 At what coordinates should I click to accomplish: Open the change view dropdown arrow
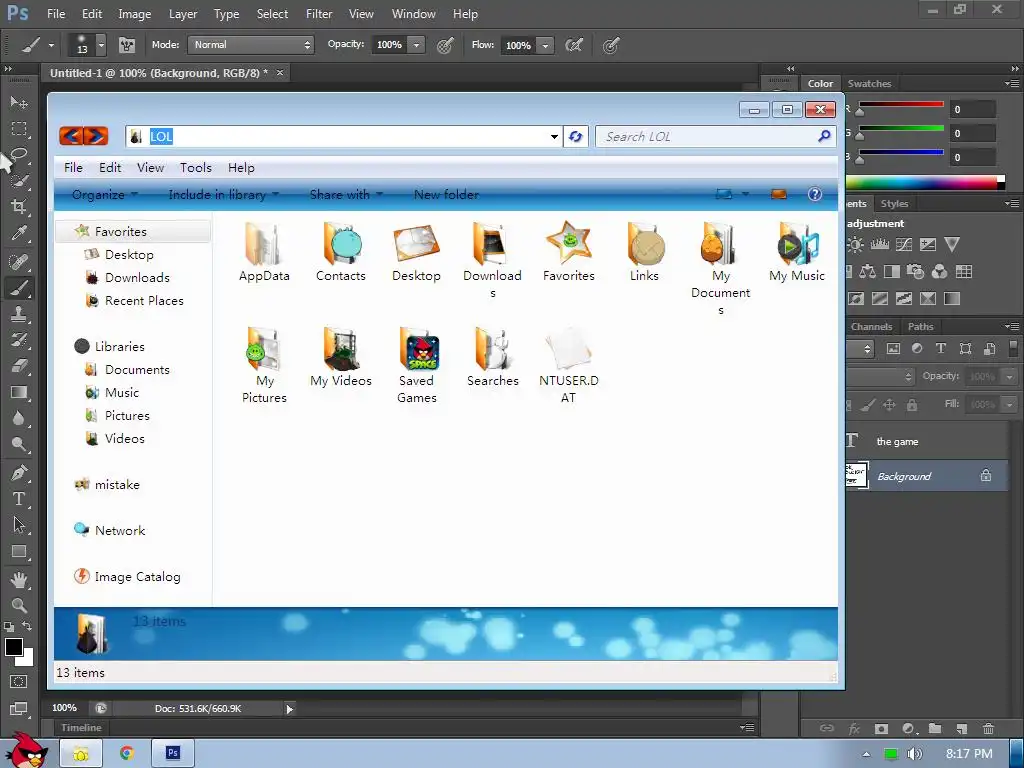(745, 194)
